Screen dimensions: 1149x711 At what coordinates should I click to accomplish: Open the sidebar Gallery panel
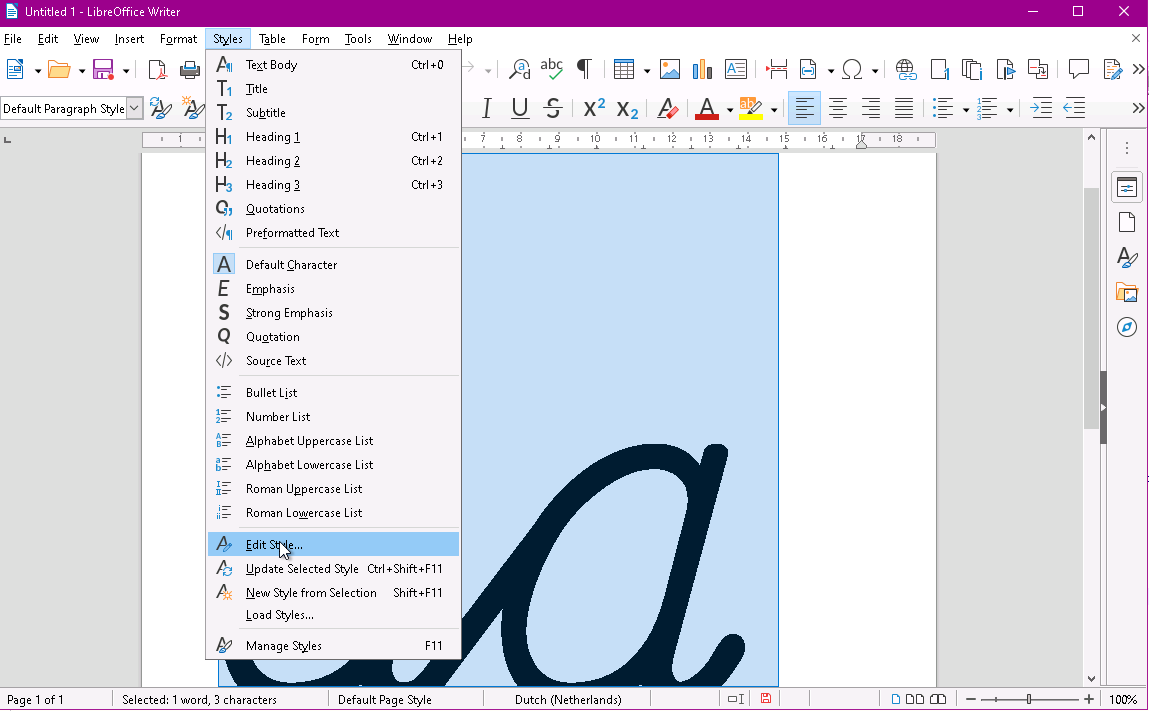pyautogui.click(x=1127, y=293)
